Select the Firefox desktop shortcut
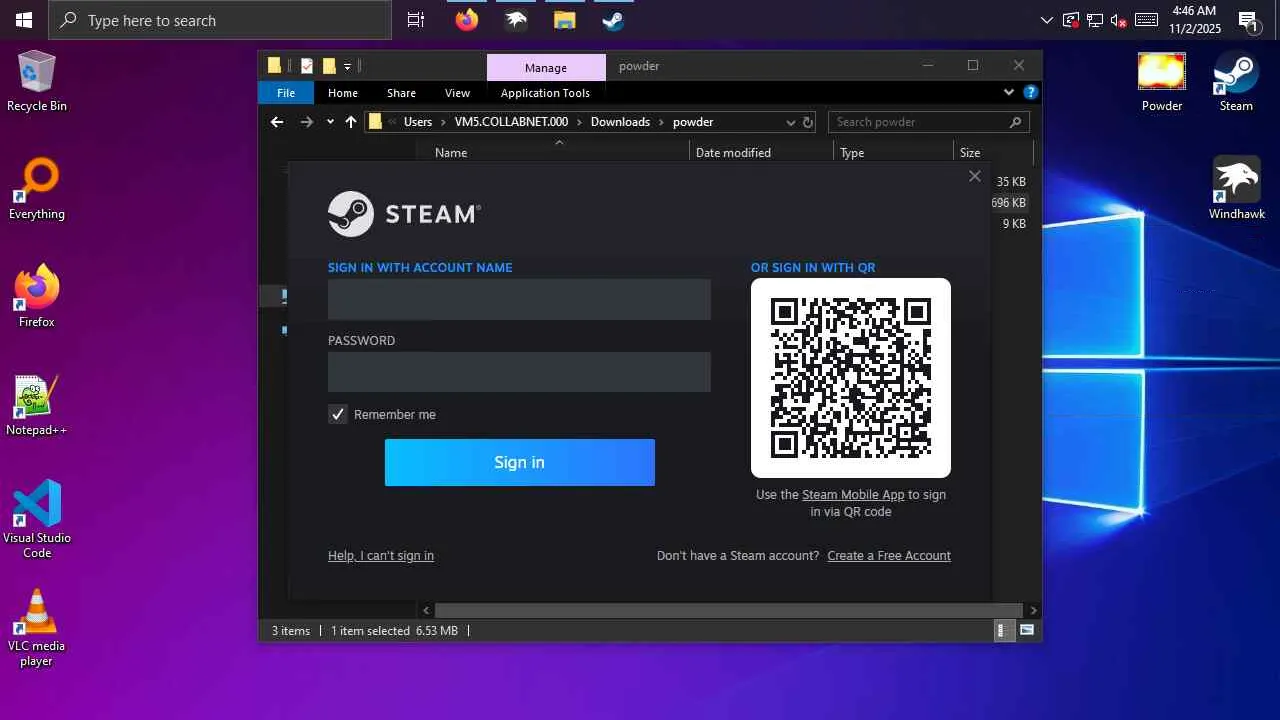Screen dimensions: 1280x720 [37, 297]
